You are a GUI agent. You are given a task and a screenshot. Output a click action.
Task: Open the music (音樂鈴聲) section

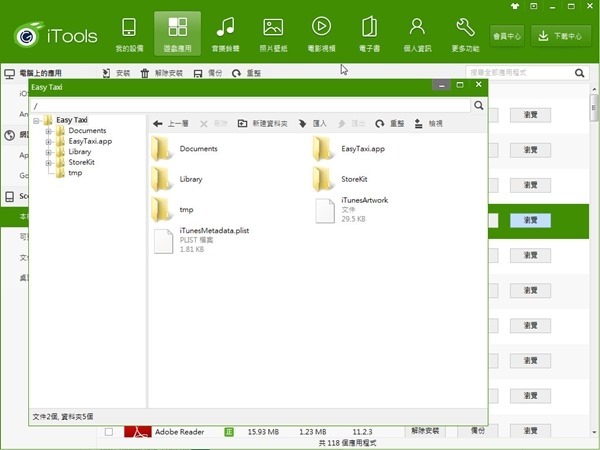(x=225, y=34)
